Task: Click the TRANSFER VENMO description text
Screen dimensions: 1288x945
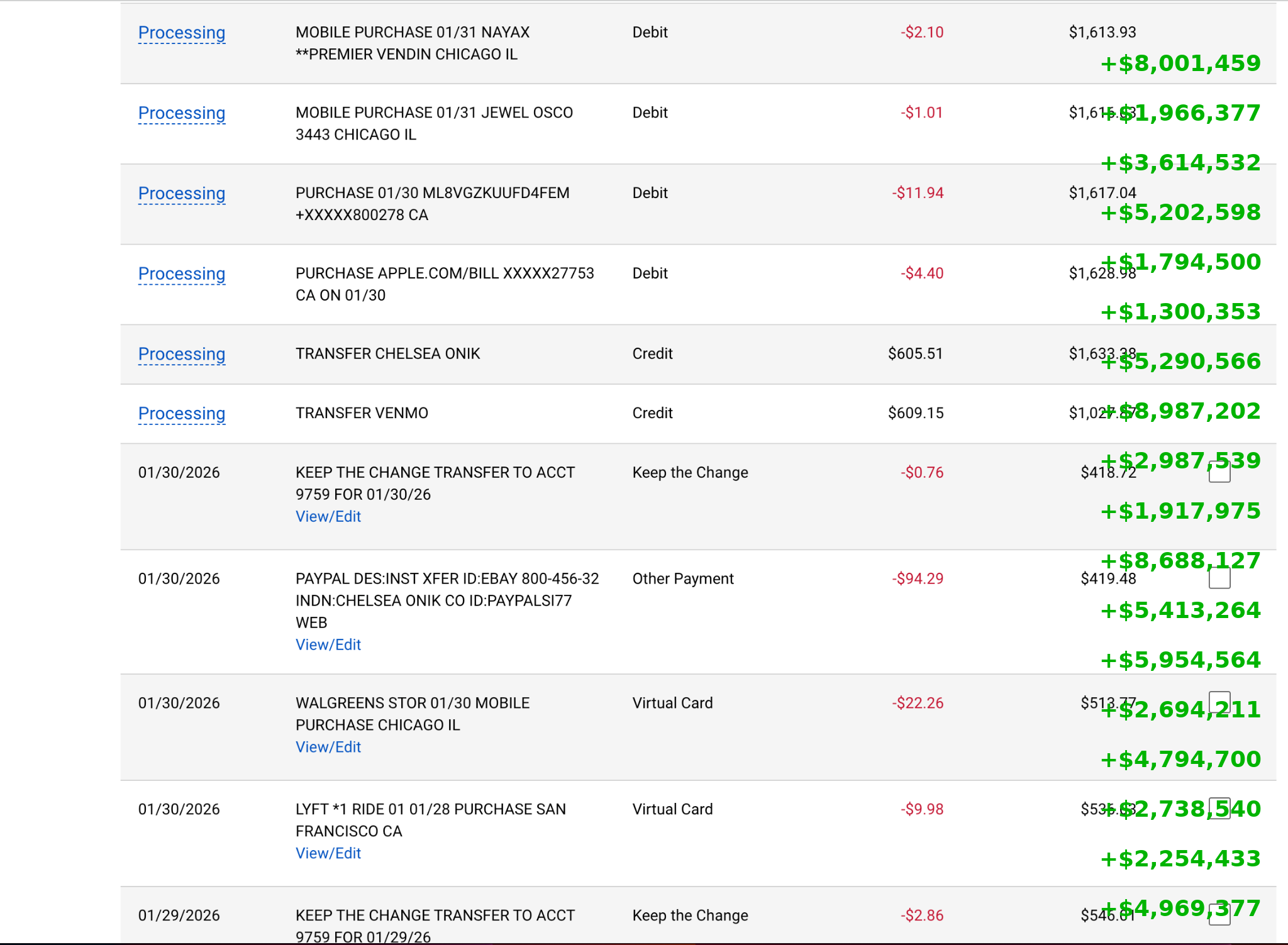Action: (x=362, y=414)
